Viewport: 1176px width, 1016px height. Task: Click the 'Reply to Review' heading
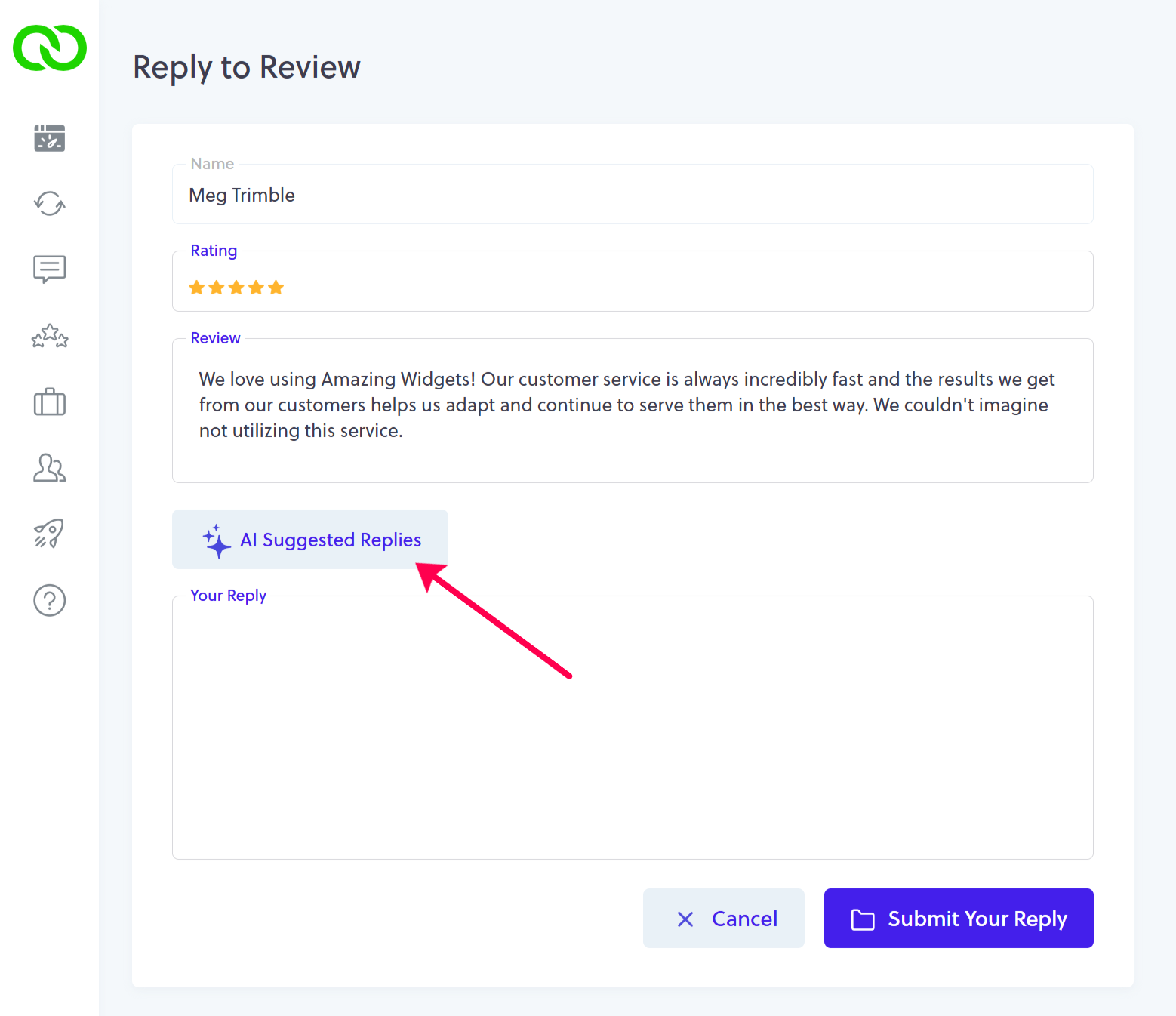[247, 67]
